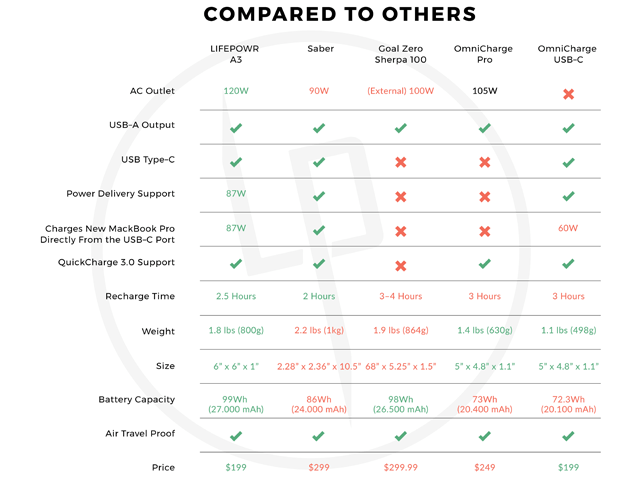Click OmniCharge USB-C's Air Travel Proof check mark

(568, 435)
